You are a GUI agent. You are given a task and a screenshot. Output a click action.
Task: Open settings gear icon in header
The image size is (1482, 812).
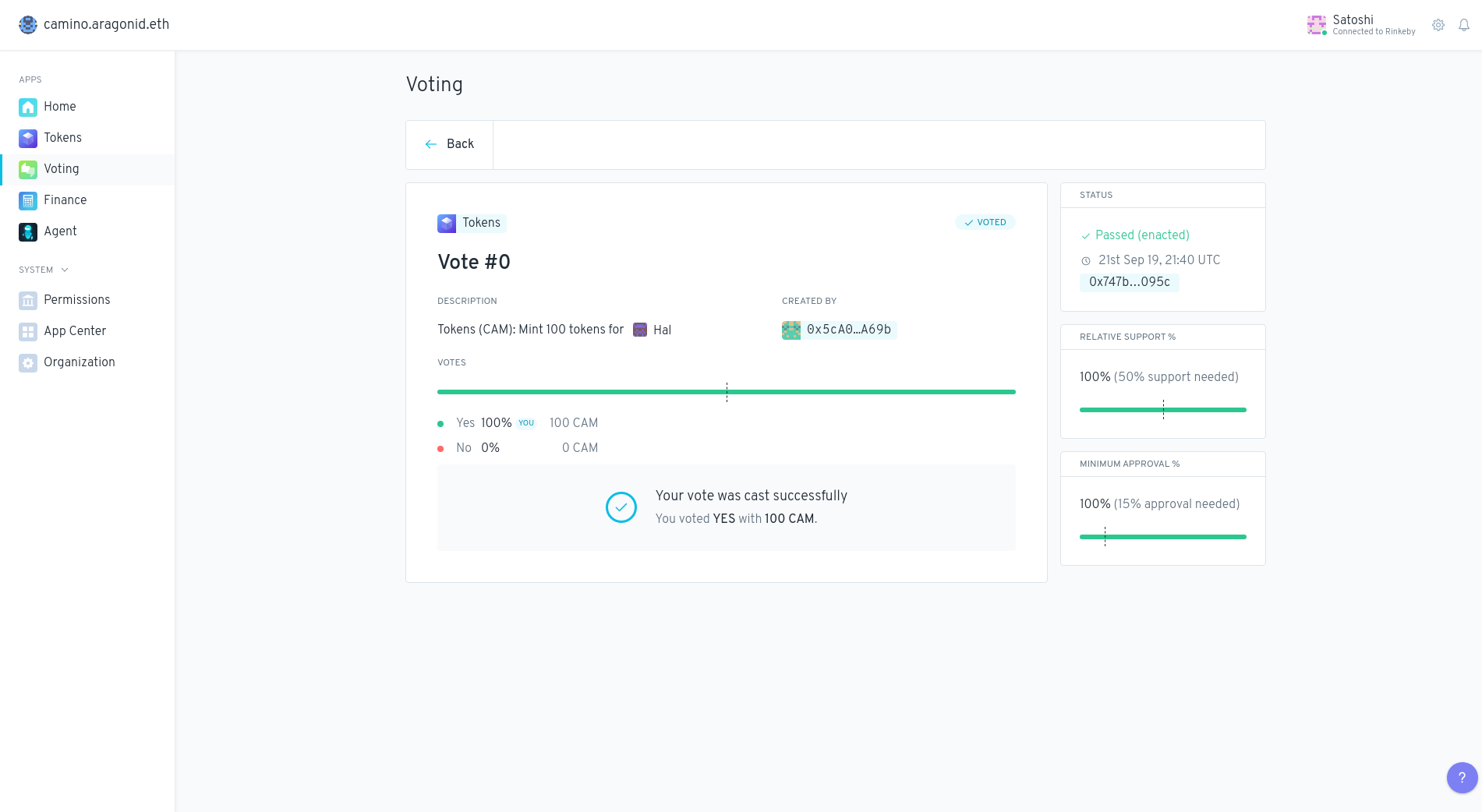pyautogui.click(x=1438, y=25)
